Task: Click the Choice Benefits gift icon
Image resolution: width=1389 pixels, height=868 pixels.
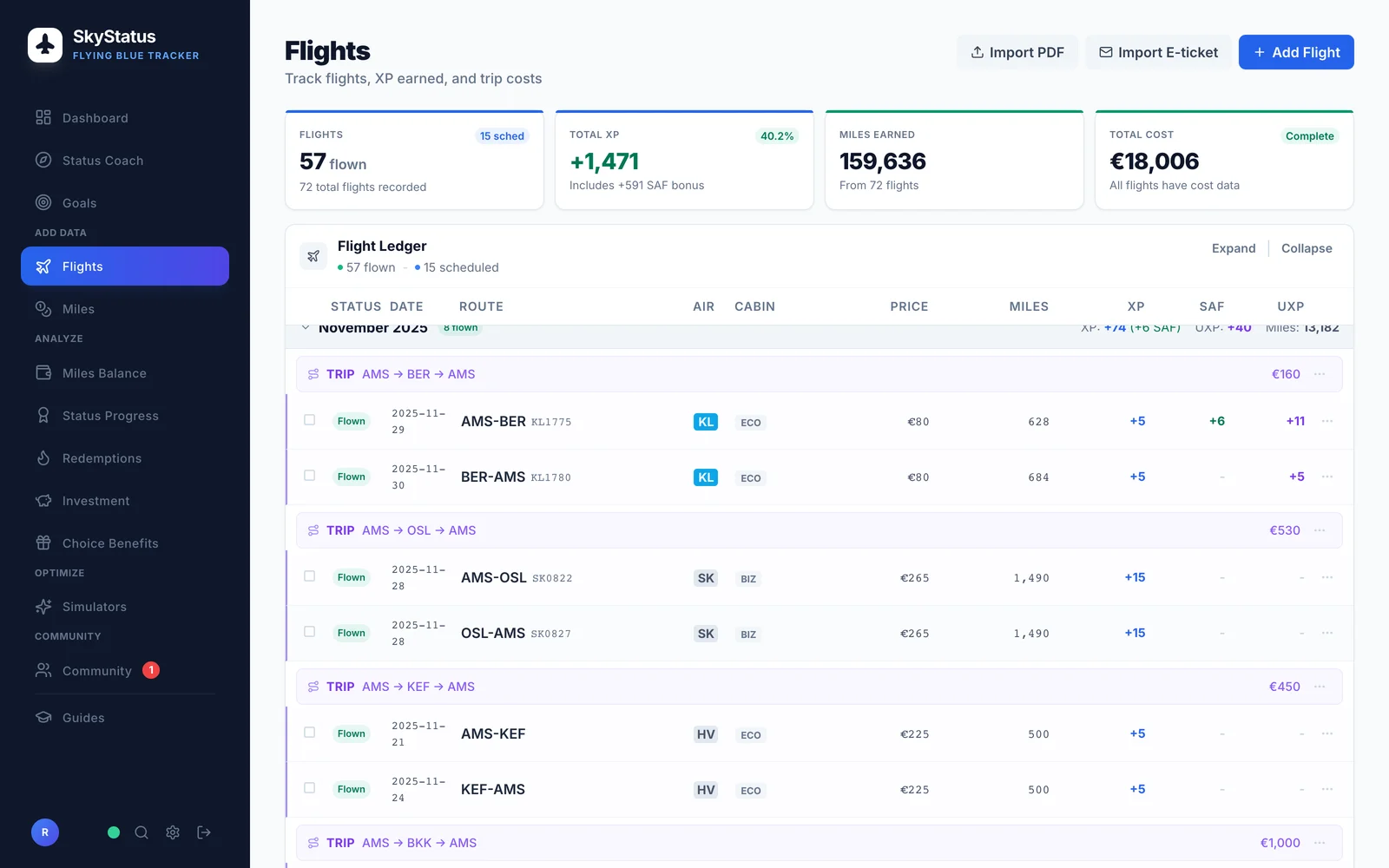Action: (43, 543)
